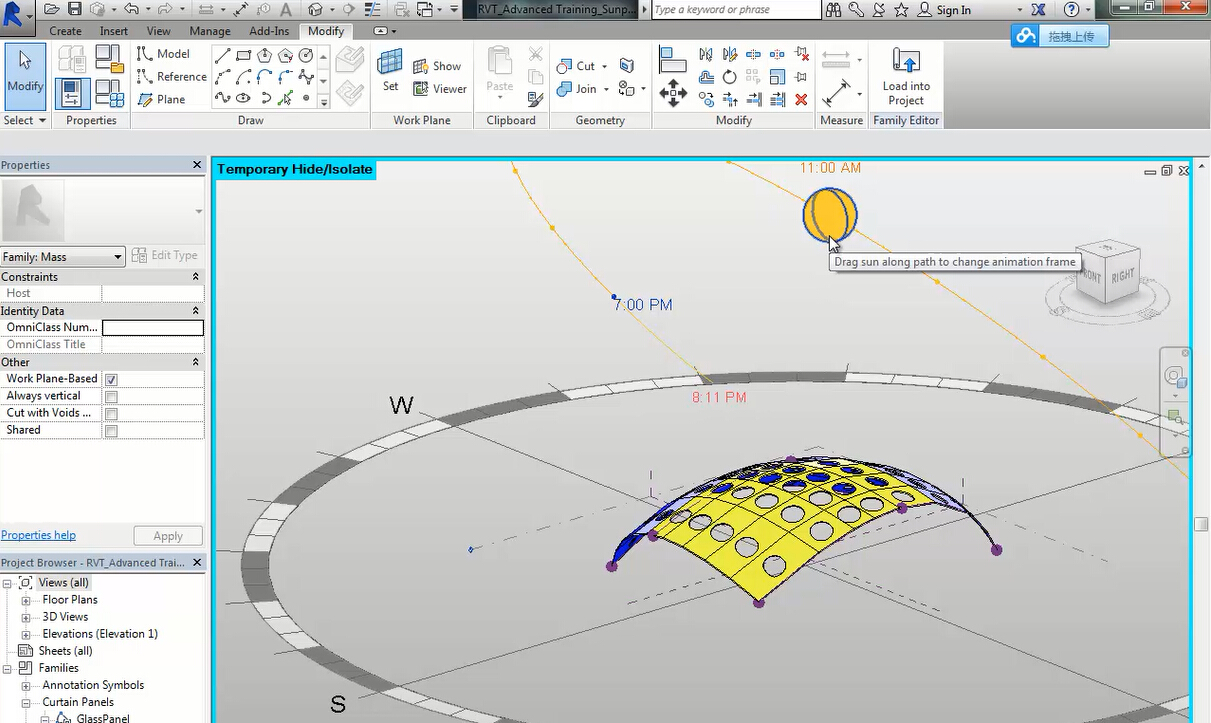
Task: Toggle the Work Plane-Based checkbox
Action: (x=111, y=380)
